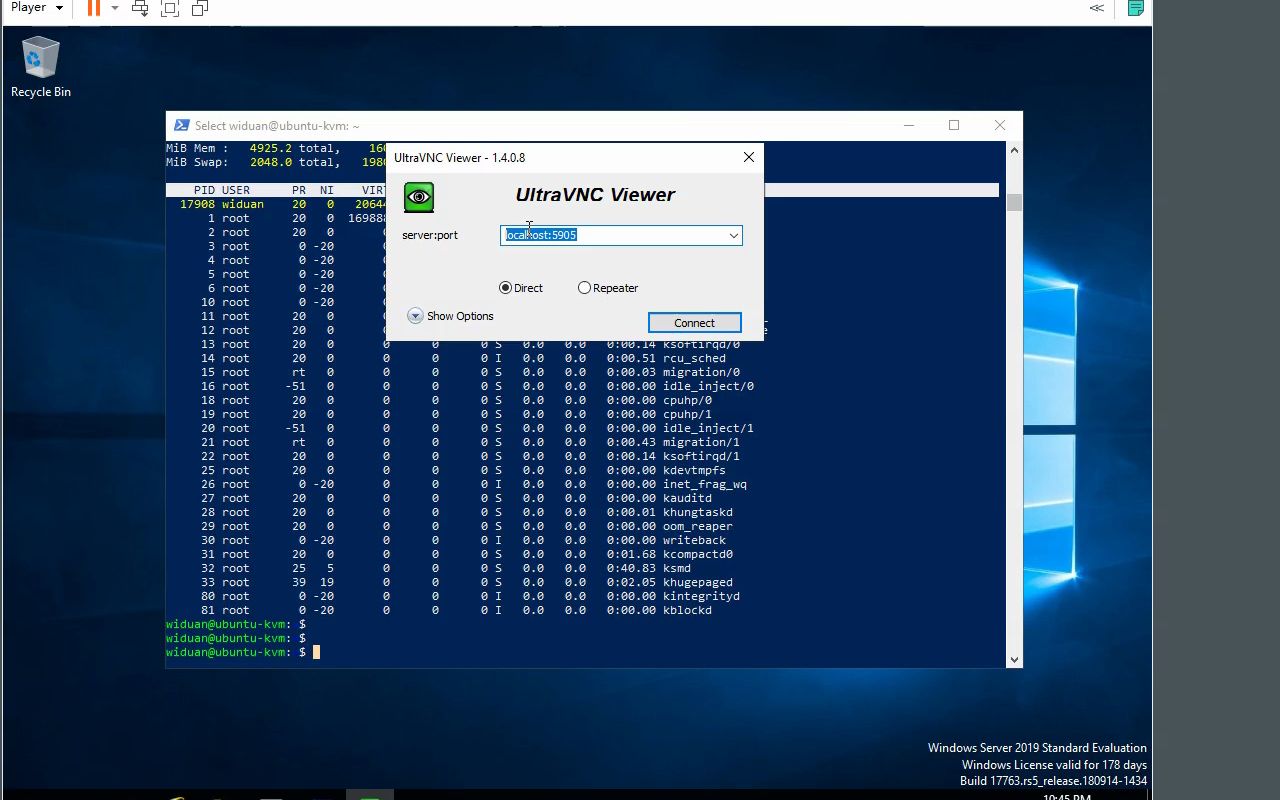The image size is (1280, 800).
Task: Click the 'cpuhp/0' process name
Action: coord(687,400)
